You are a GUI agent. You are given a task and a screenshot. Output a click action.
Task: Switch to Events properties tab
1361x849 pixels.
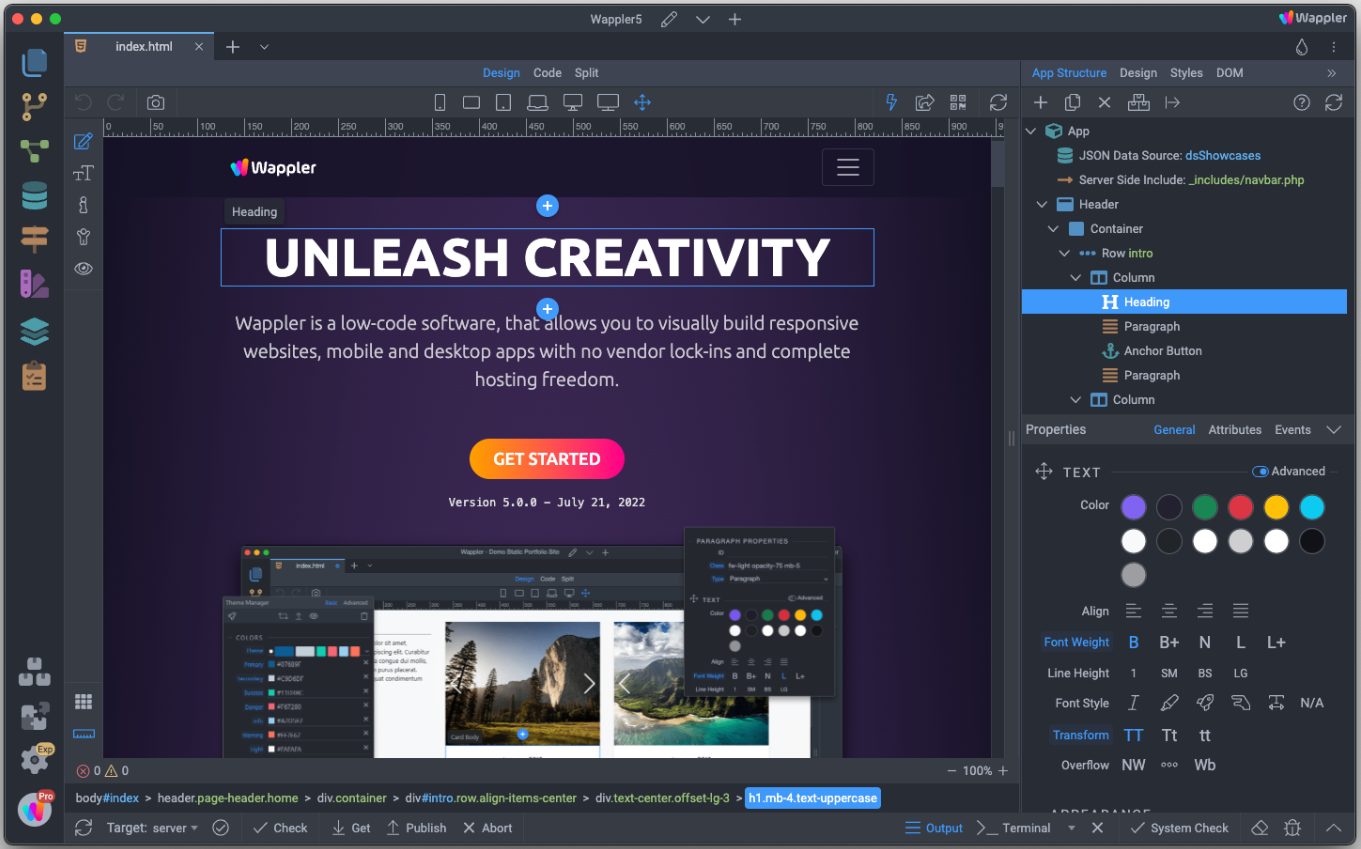click(x=1292, y=430)
